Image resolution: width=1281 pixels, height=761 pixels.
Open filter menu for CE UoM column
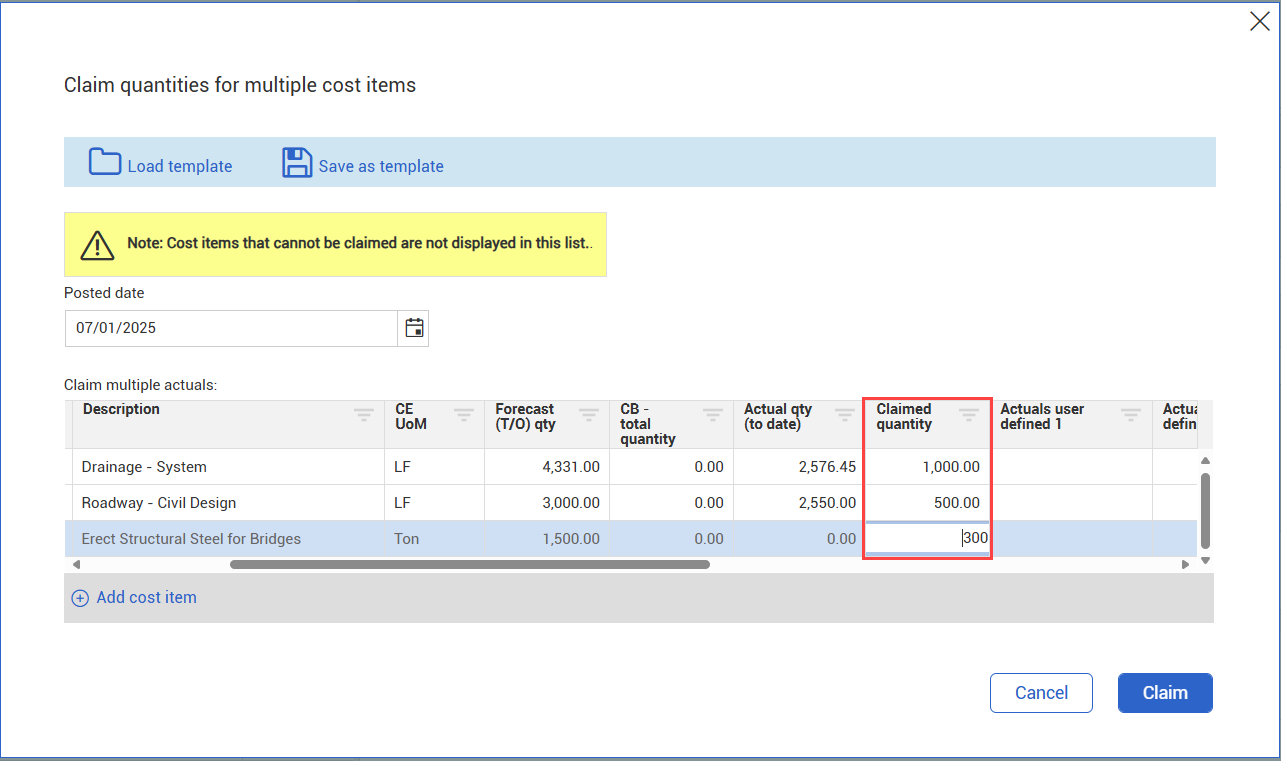464,415
